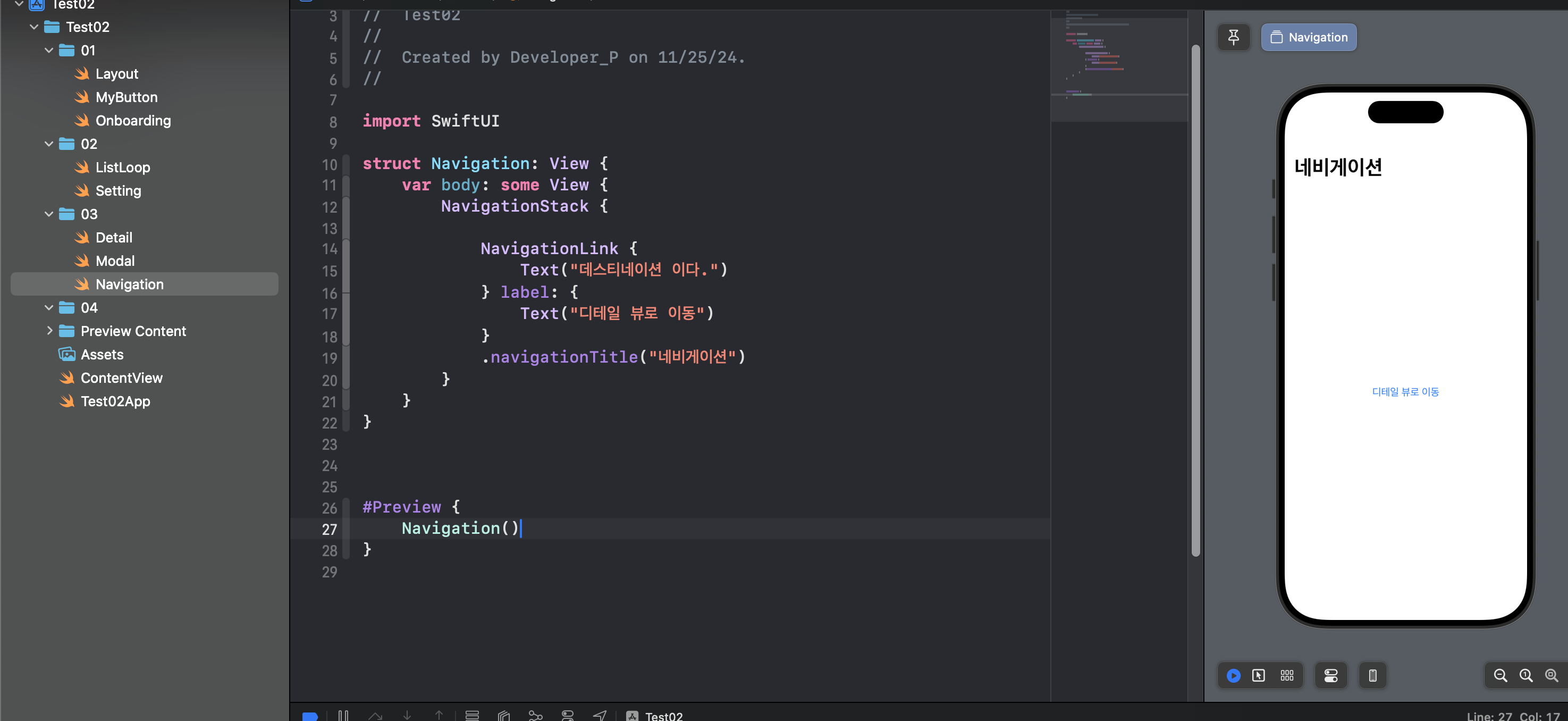Switch to Selectable preview mode

[1258, 675]
